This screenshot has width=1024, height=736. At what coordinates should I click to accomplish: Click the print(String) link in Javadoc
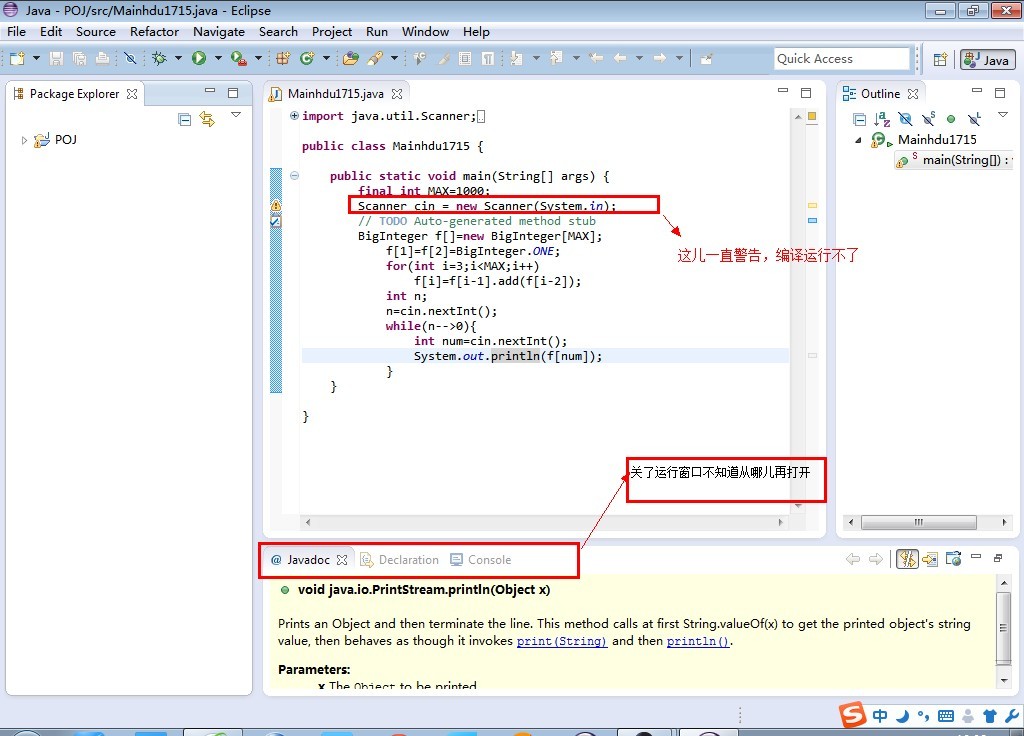562,641
